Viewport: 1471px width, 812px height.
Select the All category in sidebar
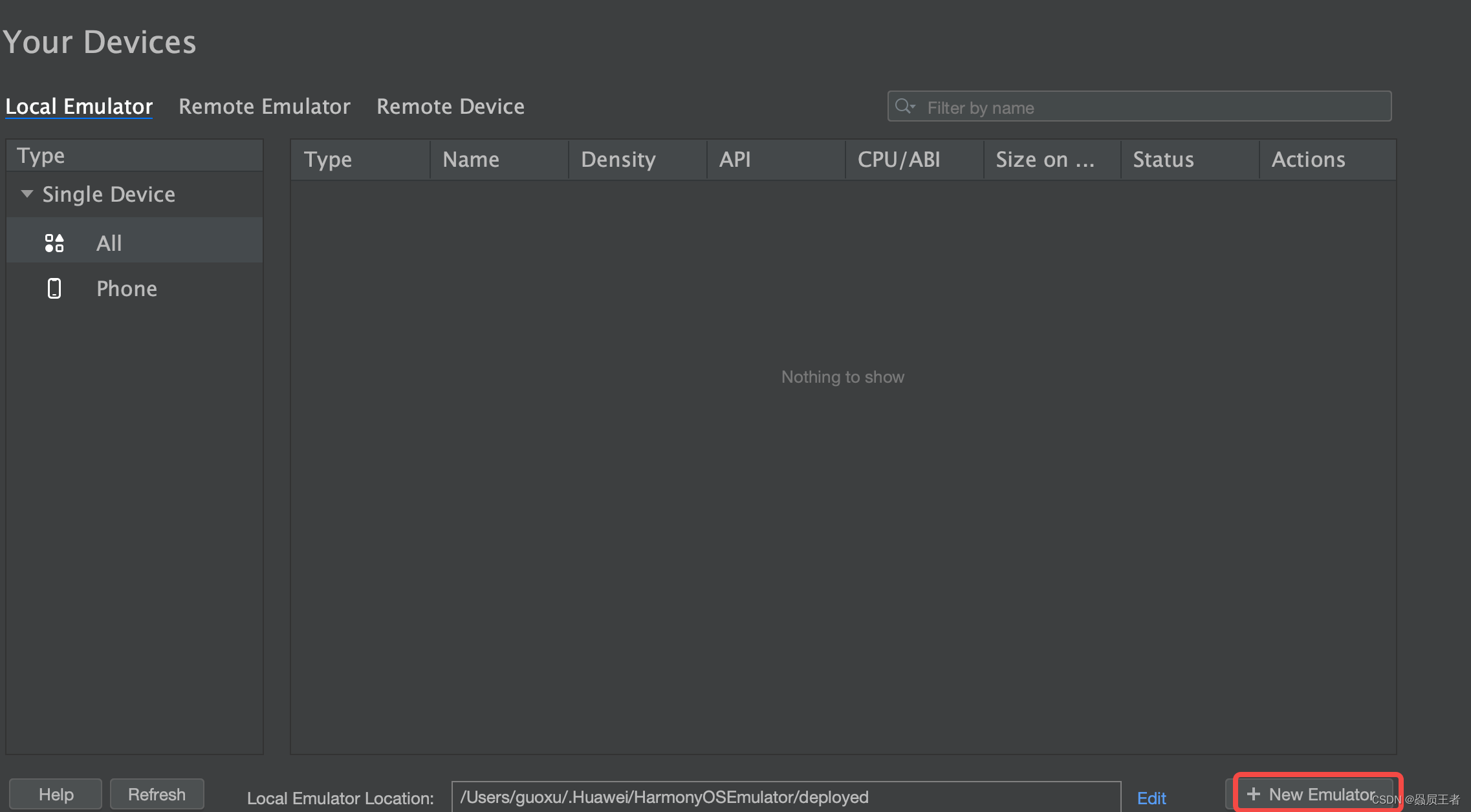109,243
